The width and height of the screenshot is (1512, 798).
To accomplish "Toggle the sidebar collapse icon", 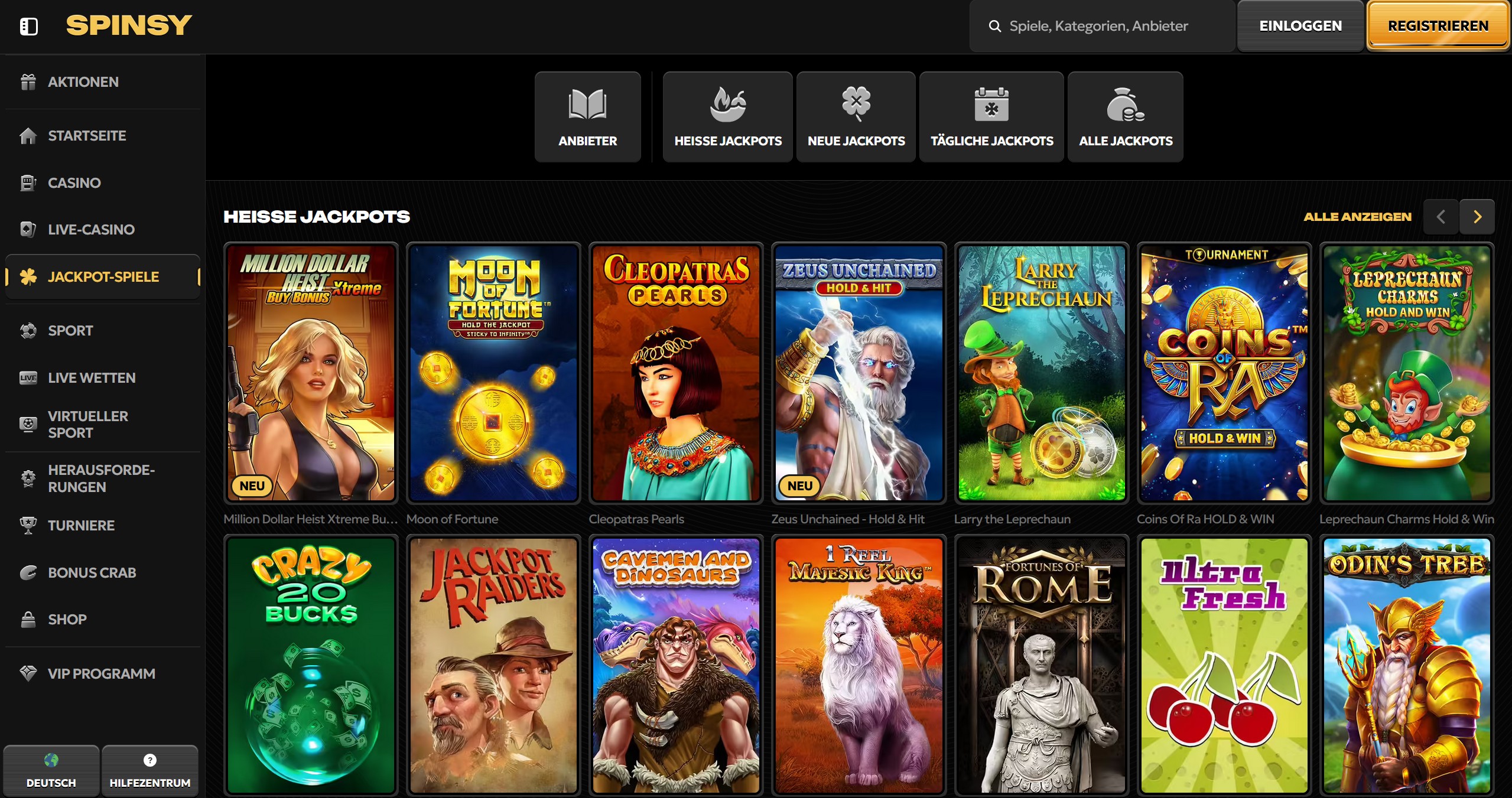I will click(28, 26).
